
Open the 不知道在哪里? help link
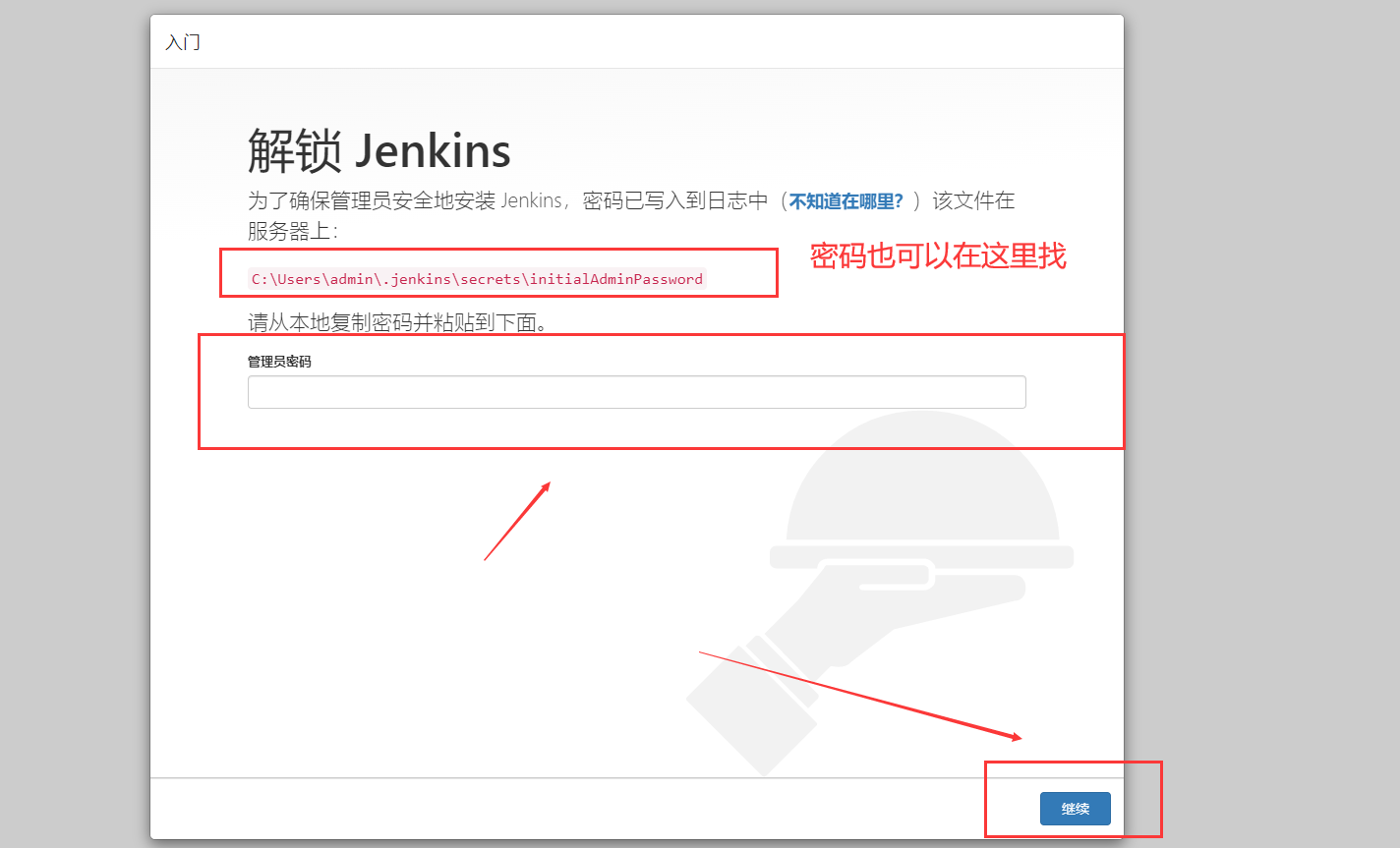pos(846,201)
